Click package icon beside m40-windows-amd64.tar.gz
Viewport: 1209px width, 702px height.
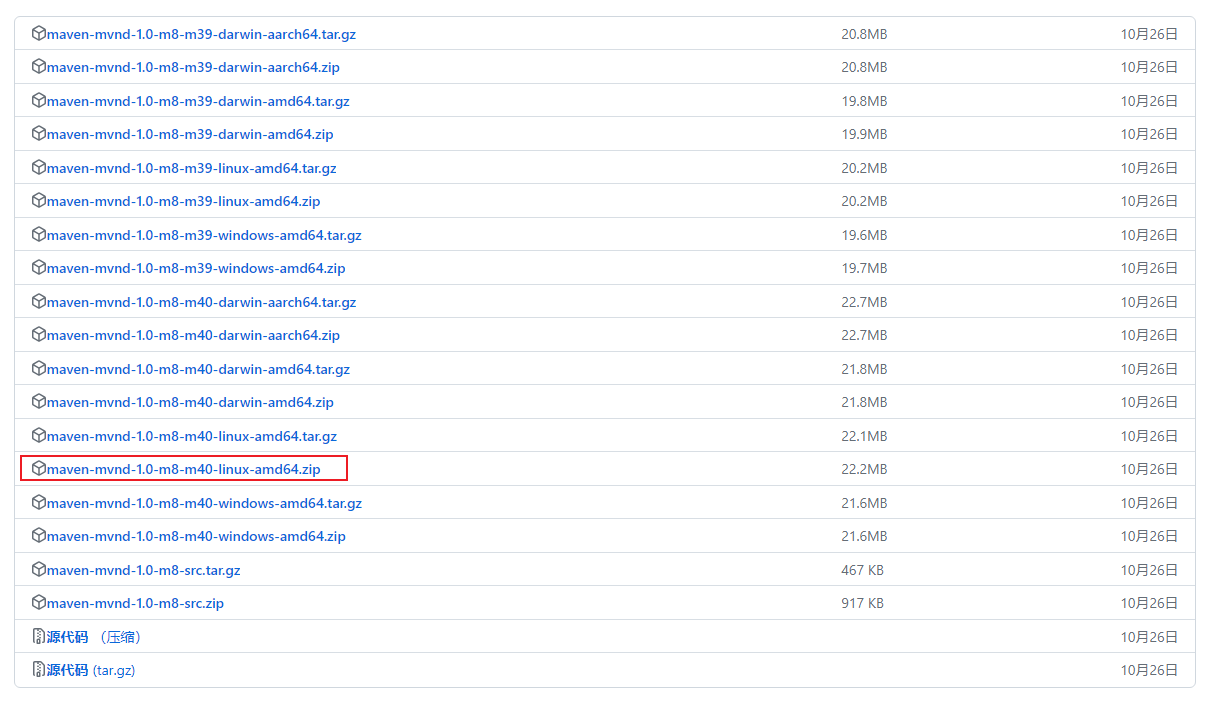pyautogui.click(x=39, y=502)
